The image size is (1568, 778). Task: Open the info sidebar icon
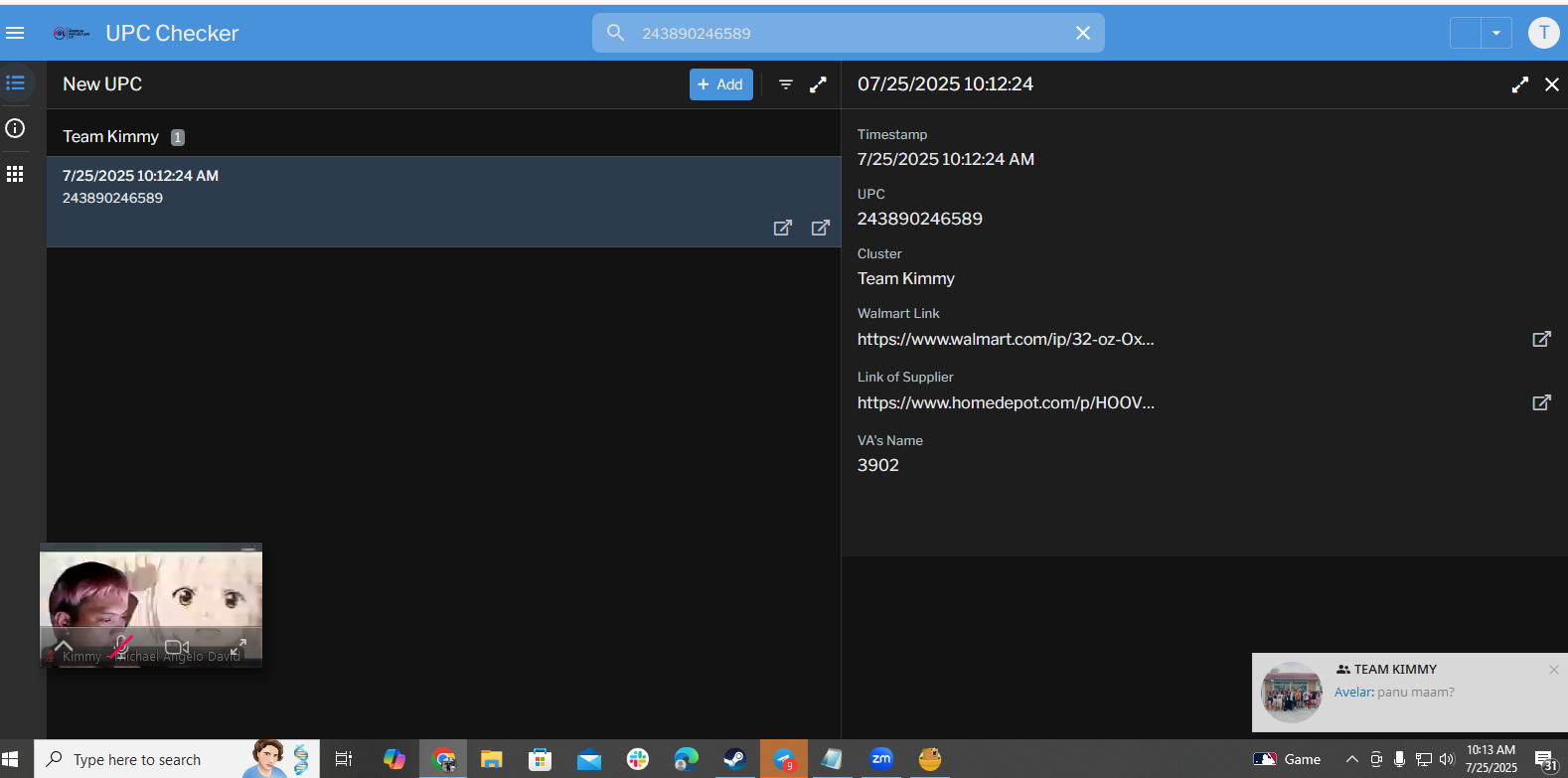pyautogui.click(x=15, y=128)
